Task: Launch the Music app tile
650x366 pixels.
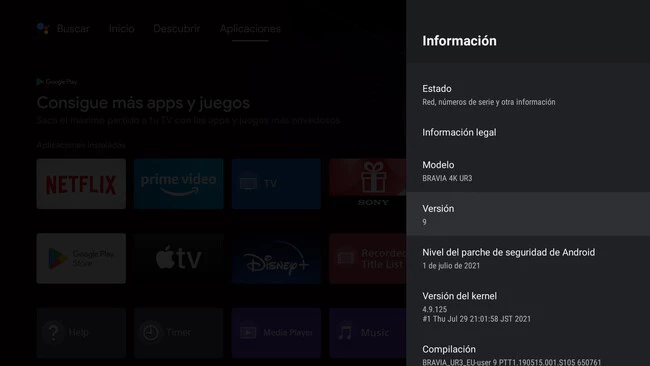Action: click(x=368, y=332)
